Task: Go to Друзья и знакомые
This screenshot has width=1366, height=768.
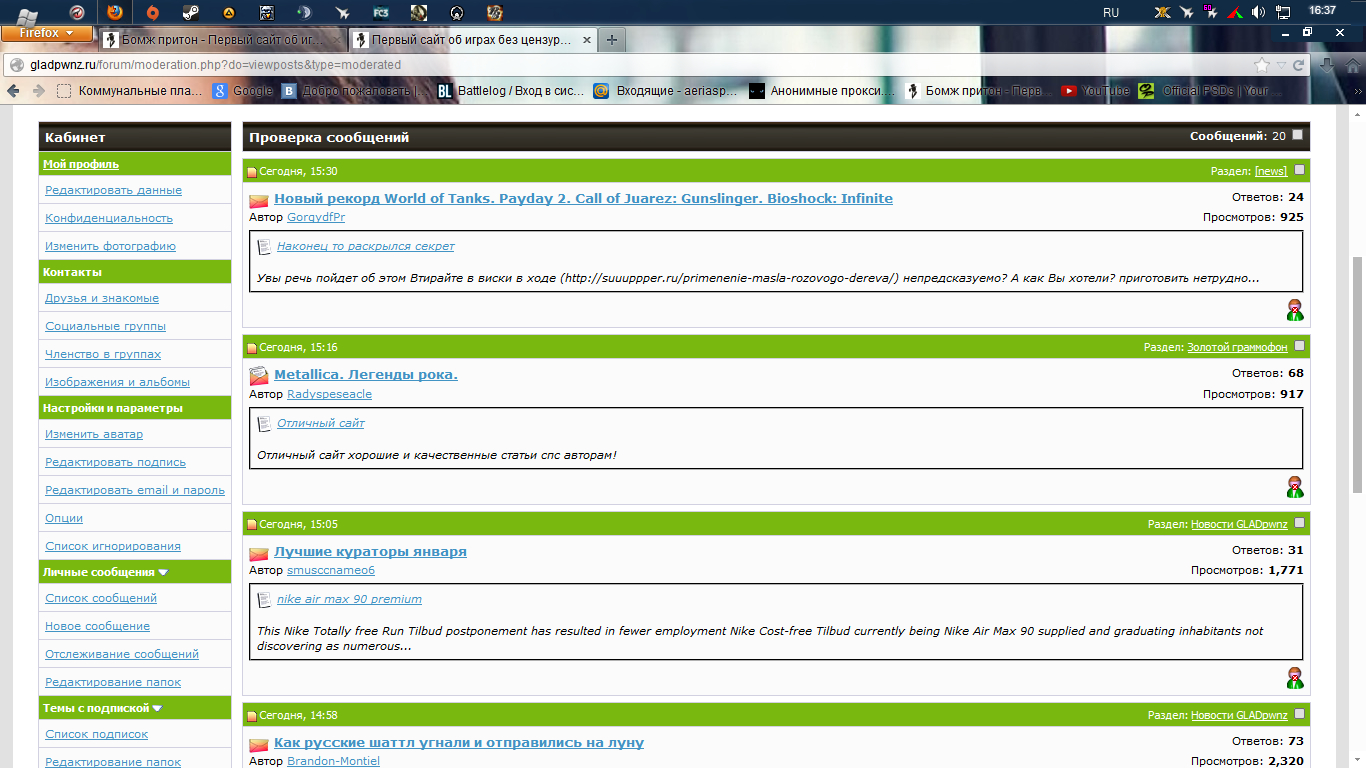Action: (102, 298)
